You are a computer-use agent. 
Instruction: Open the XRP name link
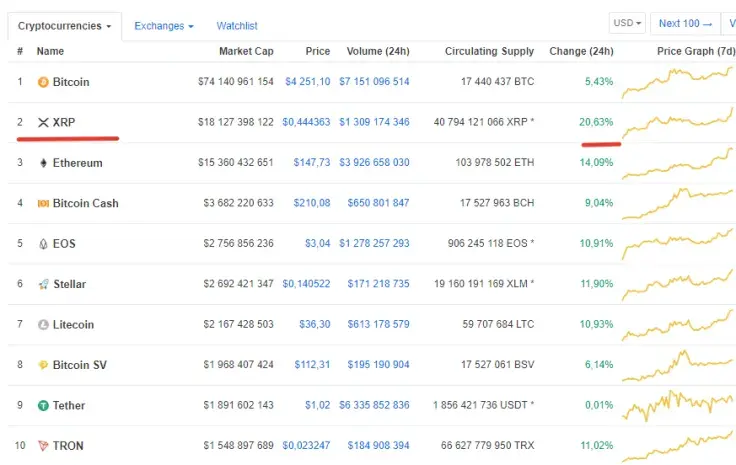point(64,122)
